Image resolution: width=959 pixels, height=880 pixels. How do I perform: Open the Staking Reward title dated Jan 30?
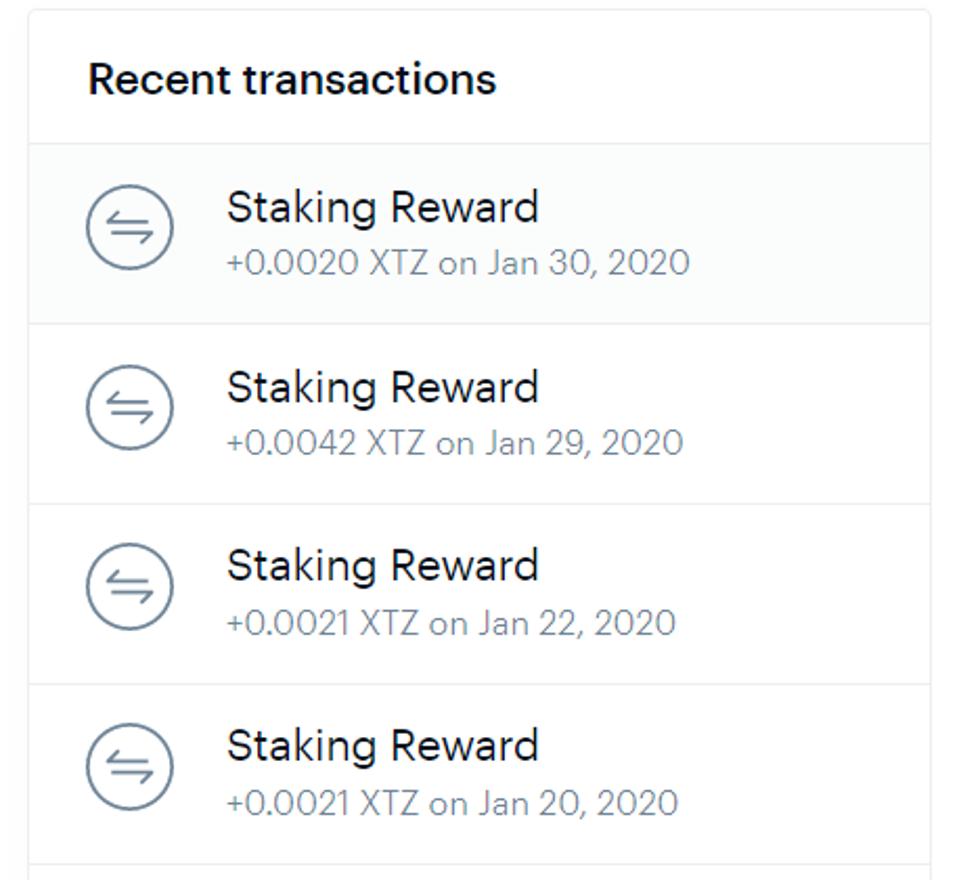point(382,208)
